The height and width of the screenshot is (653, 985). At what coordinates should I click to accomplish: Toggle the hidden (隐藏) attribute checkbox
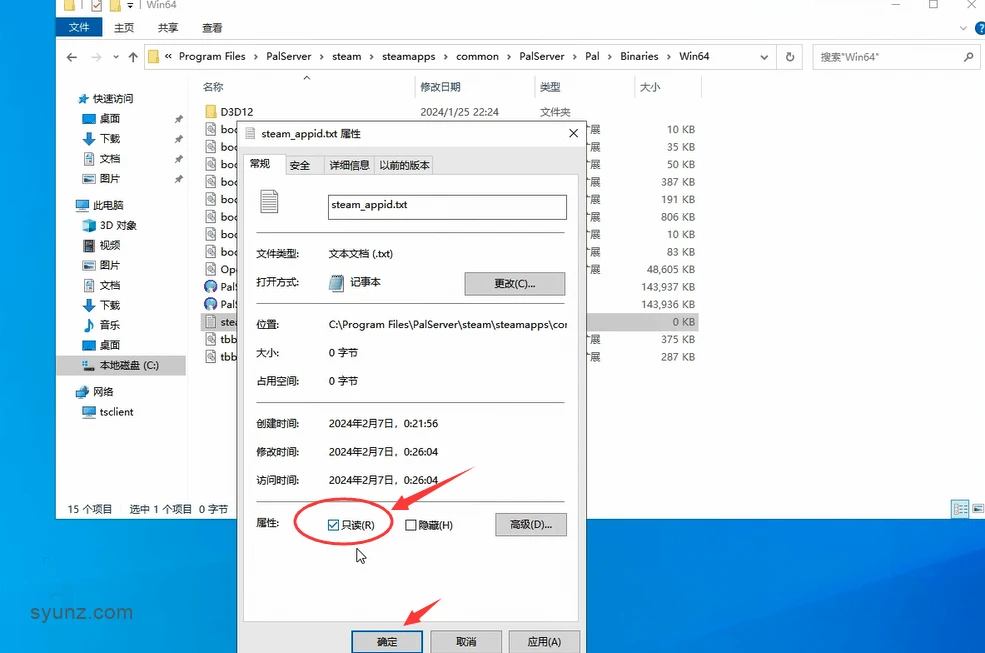click(410, 525)
